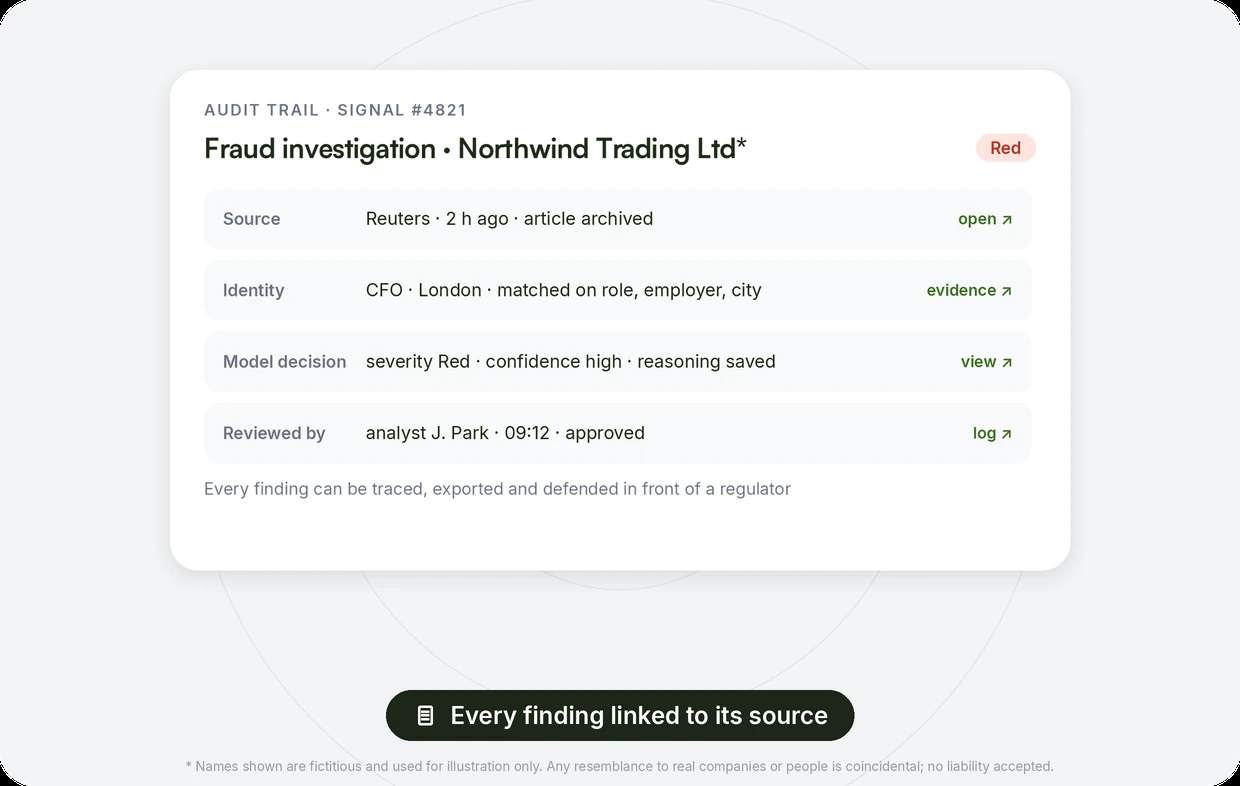Open the archived Reuters source article
The width and height of the screenshot is (1240, 786).
coord(985,219)
